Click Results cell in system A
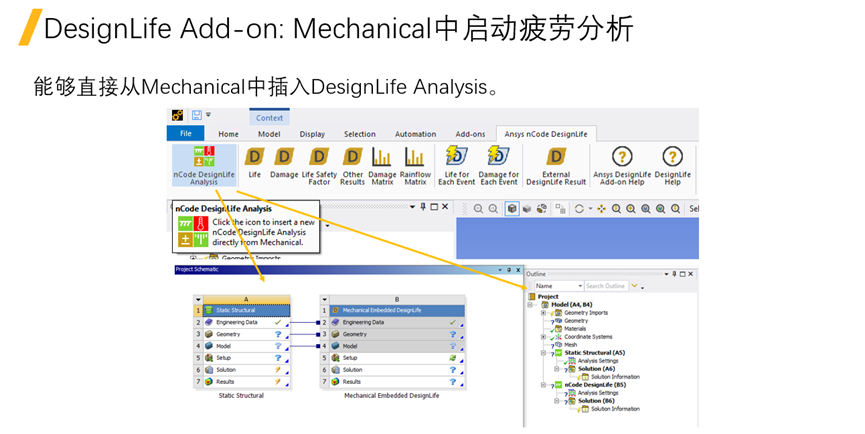This screenshot has height=434, width=865. pos(246,382)
